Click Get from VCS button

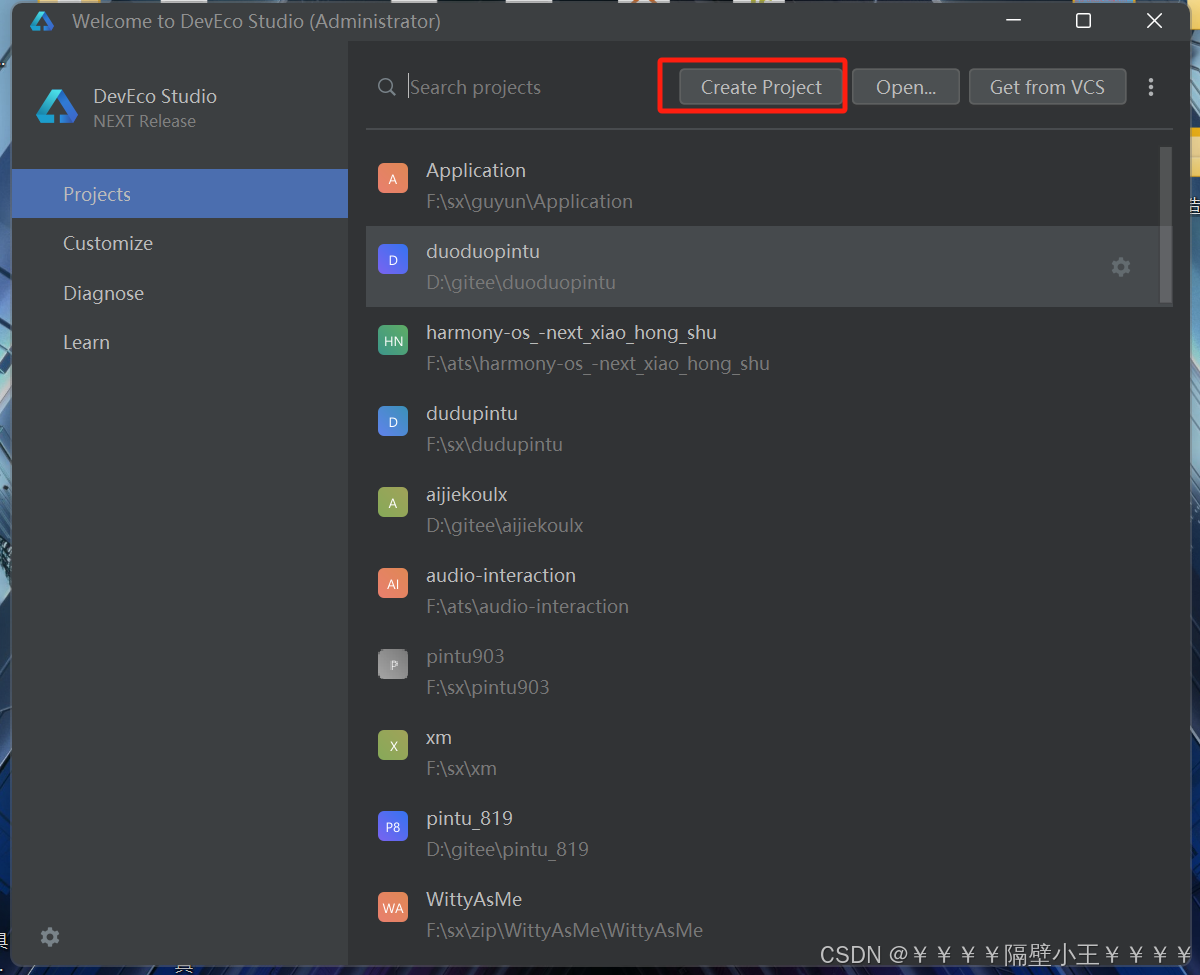1047,87
